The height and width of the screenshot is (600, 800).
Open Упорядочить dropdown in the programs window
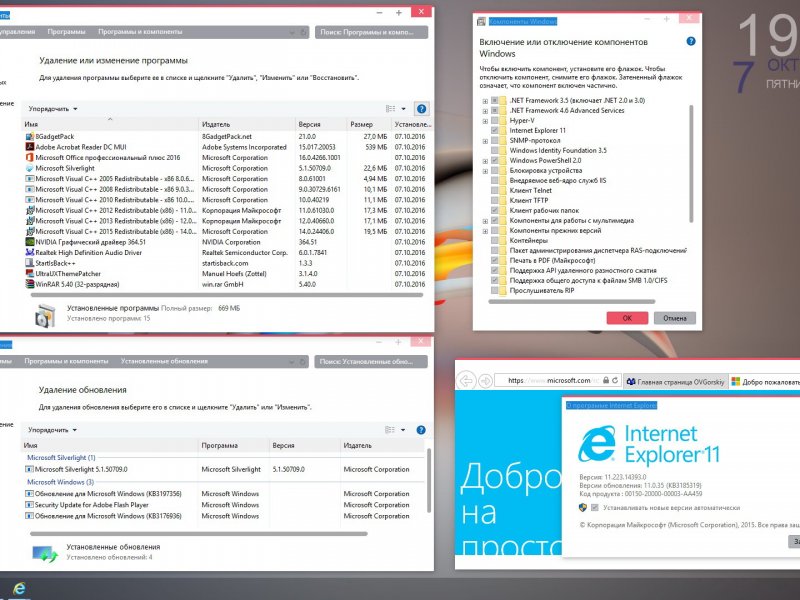point(53,109)
